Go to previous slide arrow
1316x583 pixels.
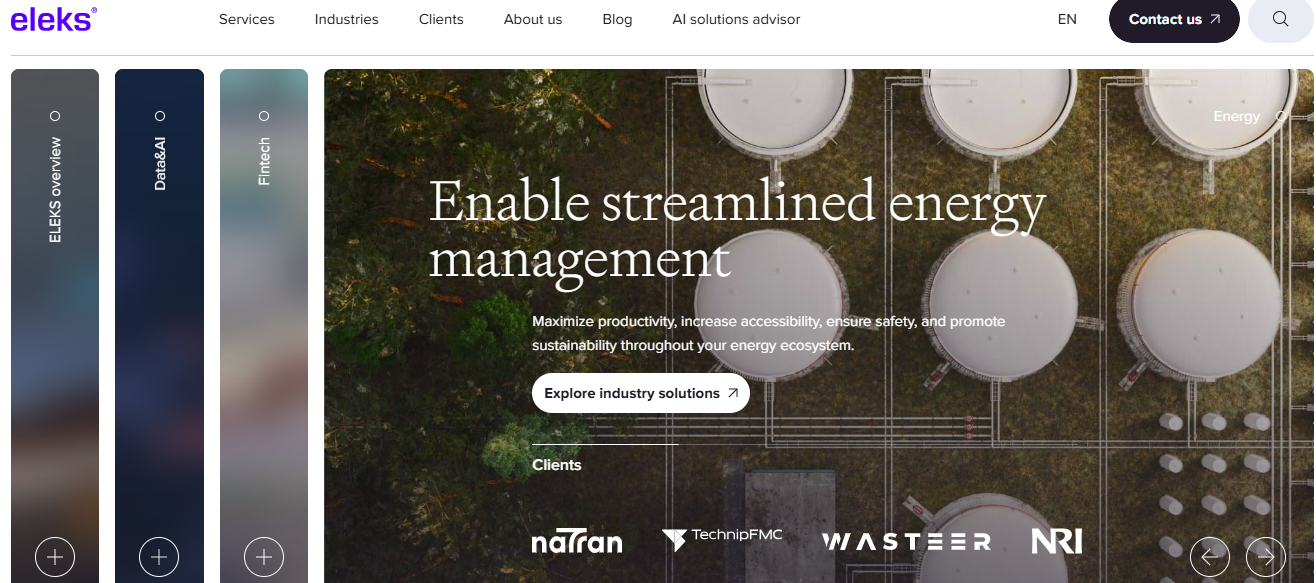[x=1209, y=556]
